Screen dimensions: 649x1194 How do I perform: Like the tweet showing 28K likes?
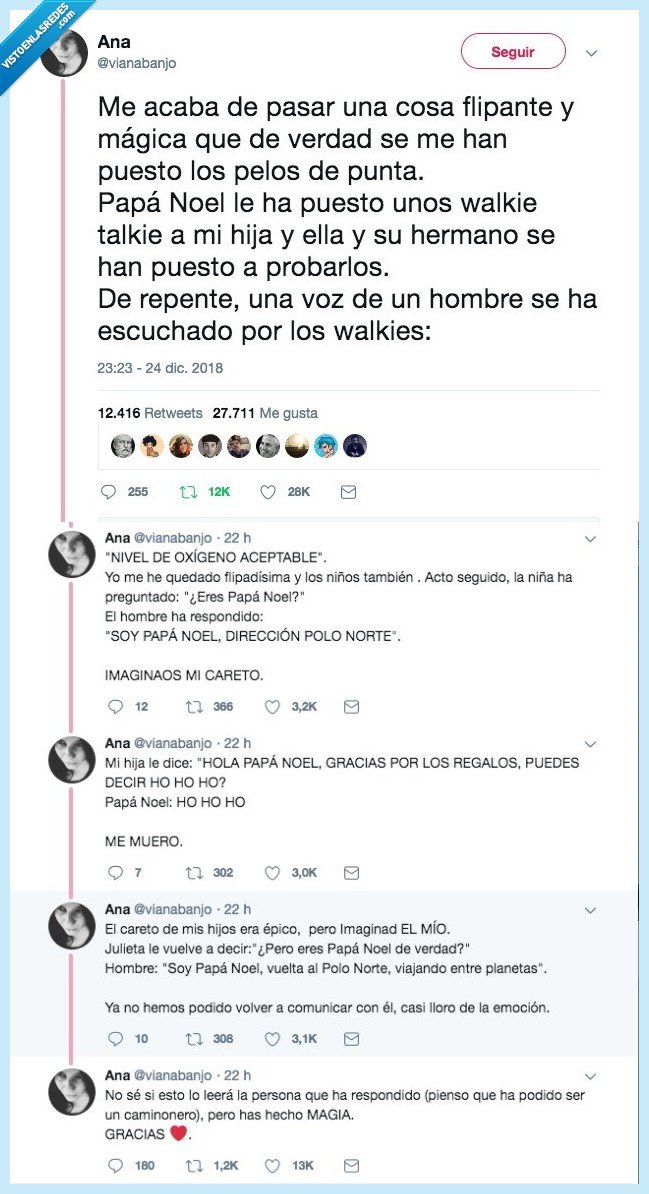(x=267, y=491)
